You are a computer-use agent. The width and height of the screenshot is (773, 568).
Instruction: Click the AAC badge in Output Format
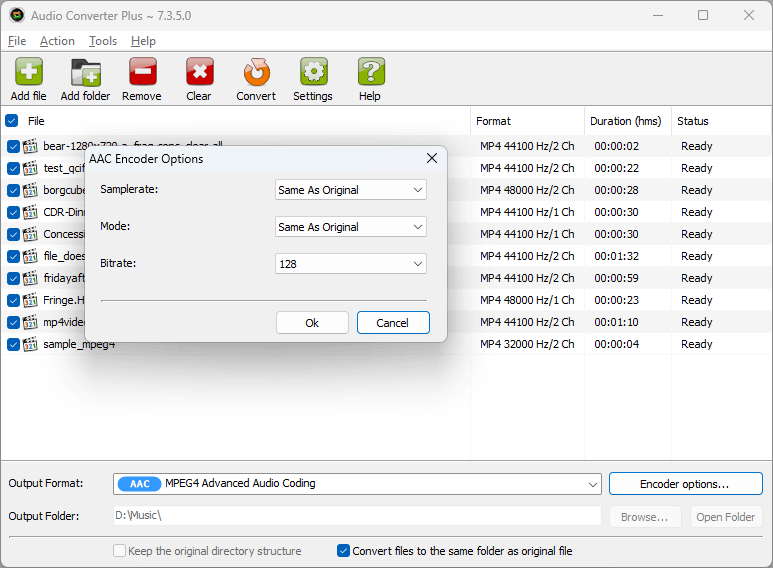tap(140, 484)
